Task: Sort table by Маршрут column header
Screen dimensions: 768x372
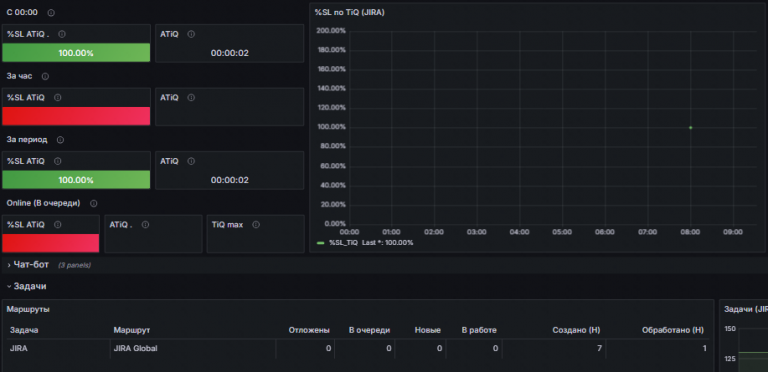Action: click(x=128, y=330)
